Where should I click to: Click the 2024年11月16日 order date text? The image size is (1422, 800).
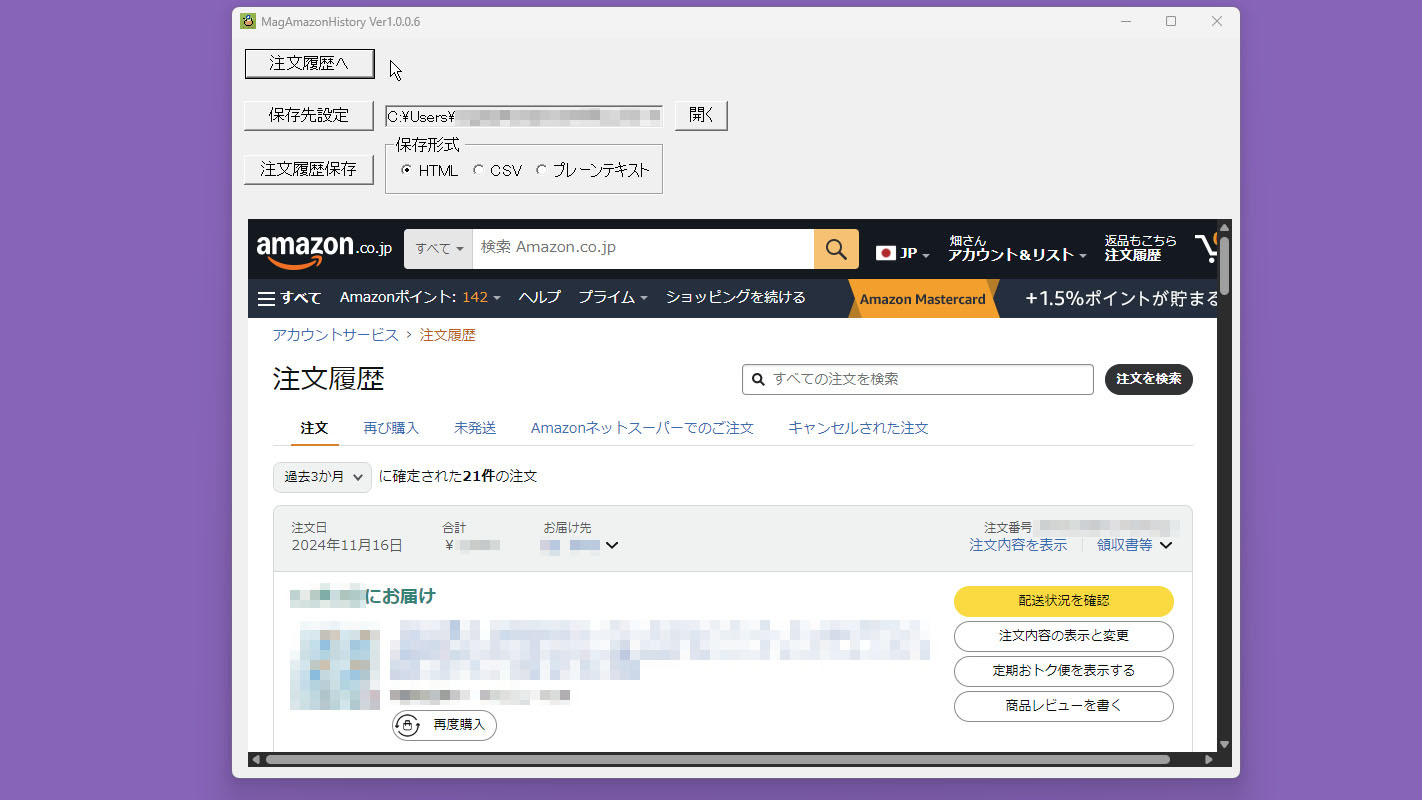coord(347,545)
